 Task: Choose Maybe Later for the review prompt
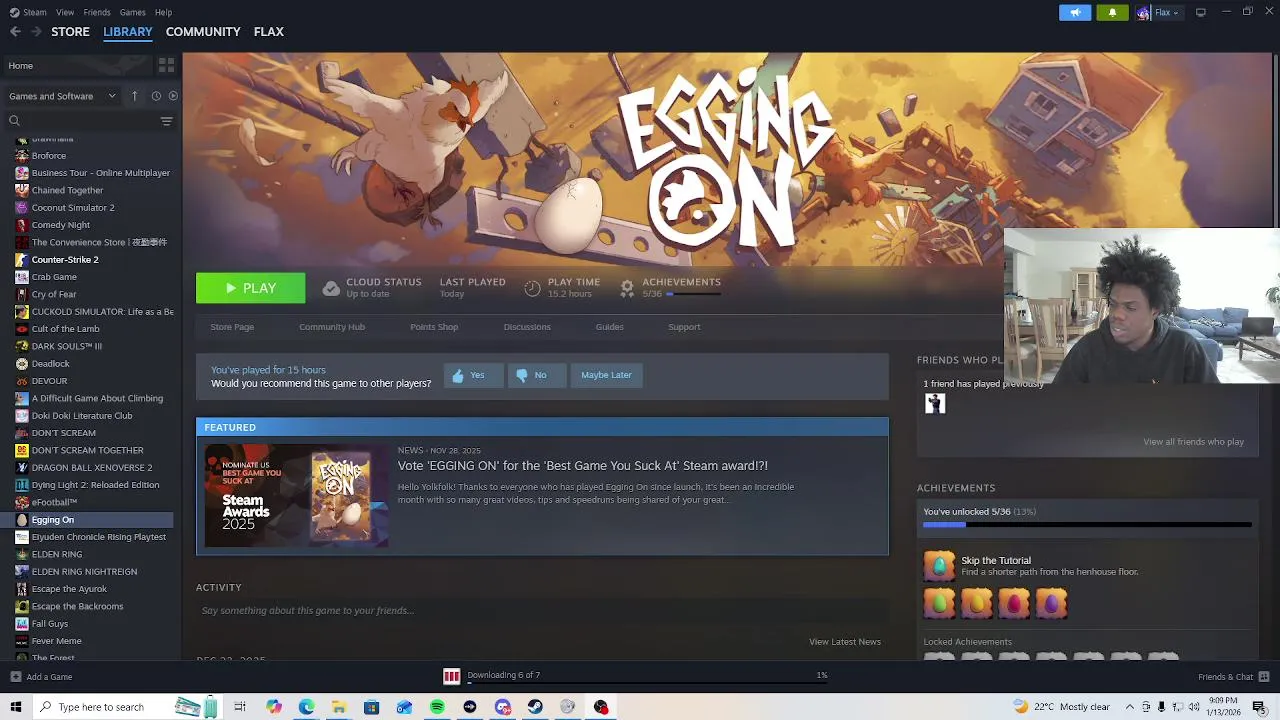point(606,375)
